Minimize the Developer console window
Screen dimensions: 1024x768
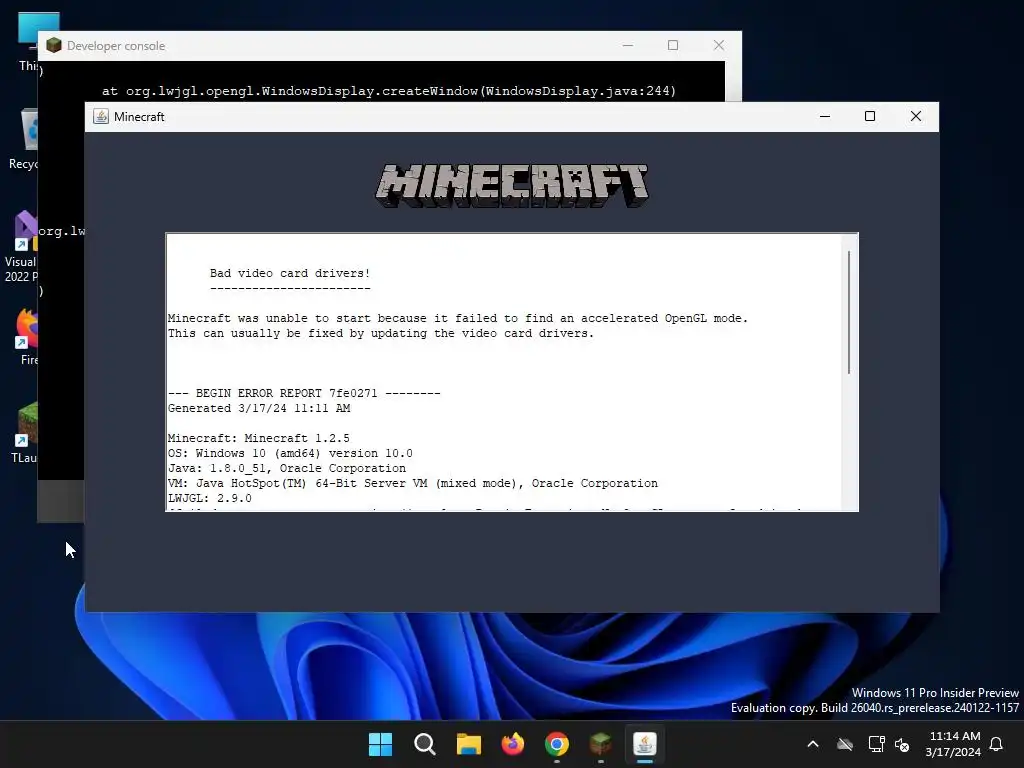[x=628, y=45]
